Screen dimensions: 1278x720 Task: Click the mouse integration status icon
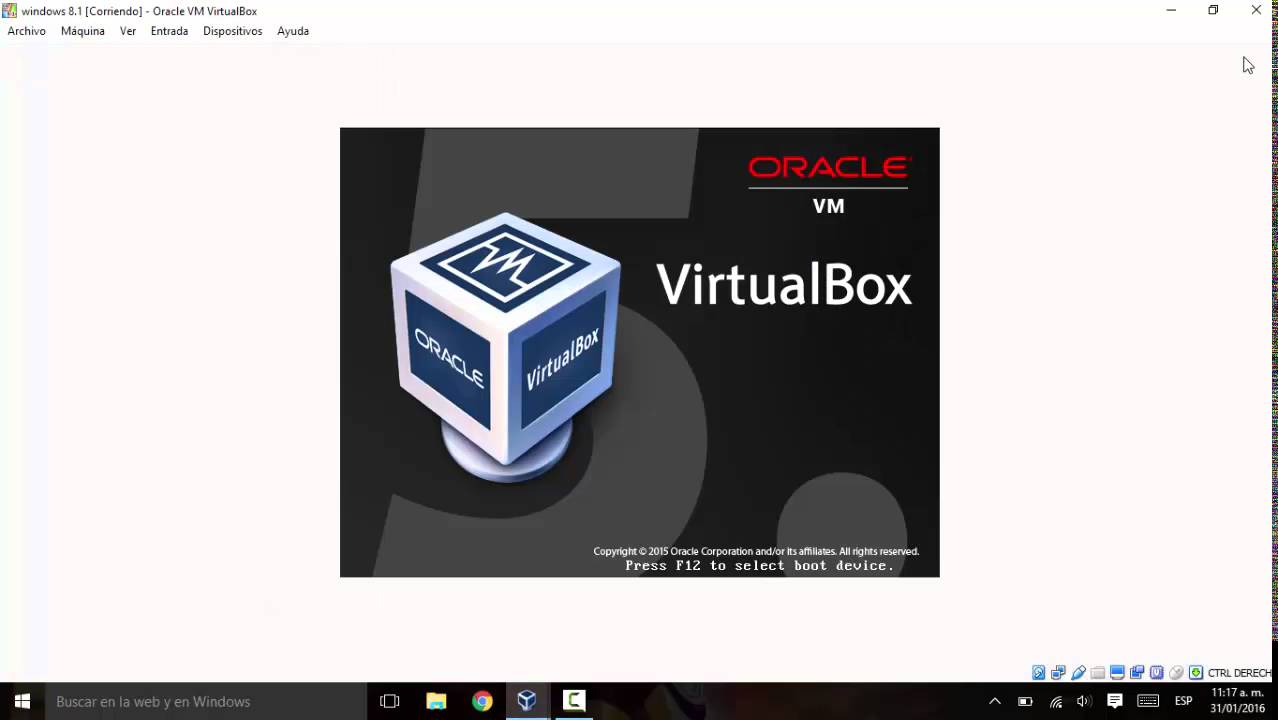pyautogui.click(x=1176, y=673)
